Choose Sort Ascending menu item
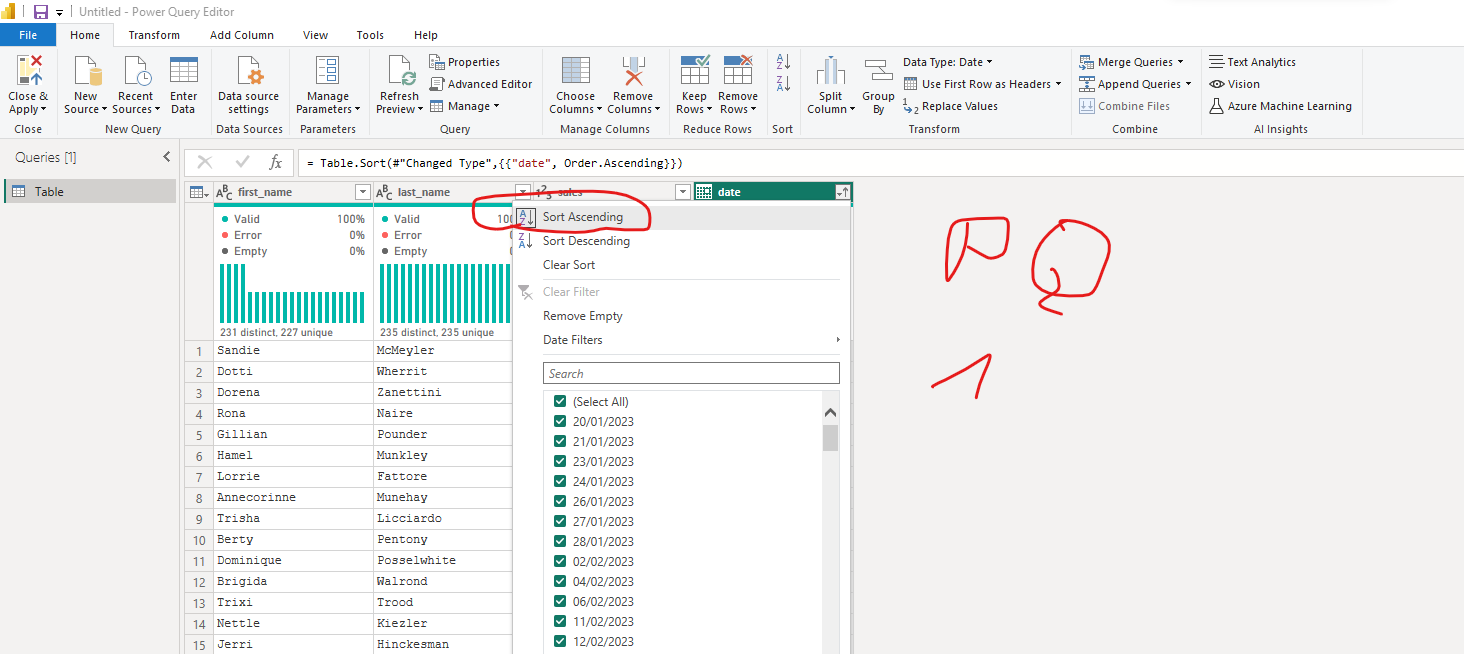Screen dimensions: 1464x654 click(x=681, y=217)
